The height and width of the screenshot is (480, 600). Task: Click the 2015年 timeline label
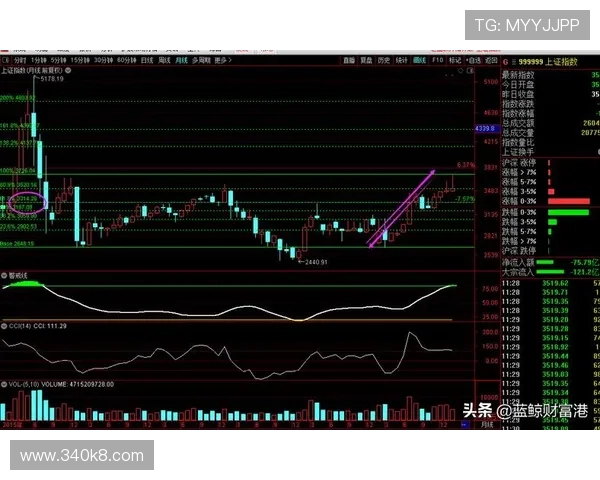12,425
